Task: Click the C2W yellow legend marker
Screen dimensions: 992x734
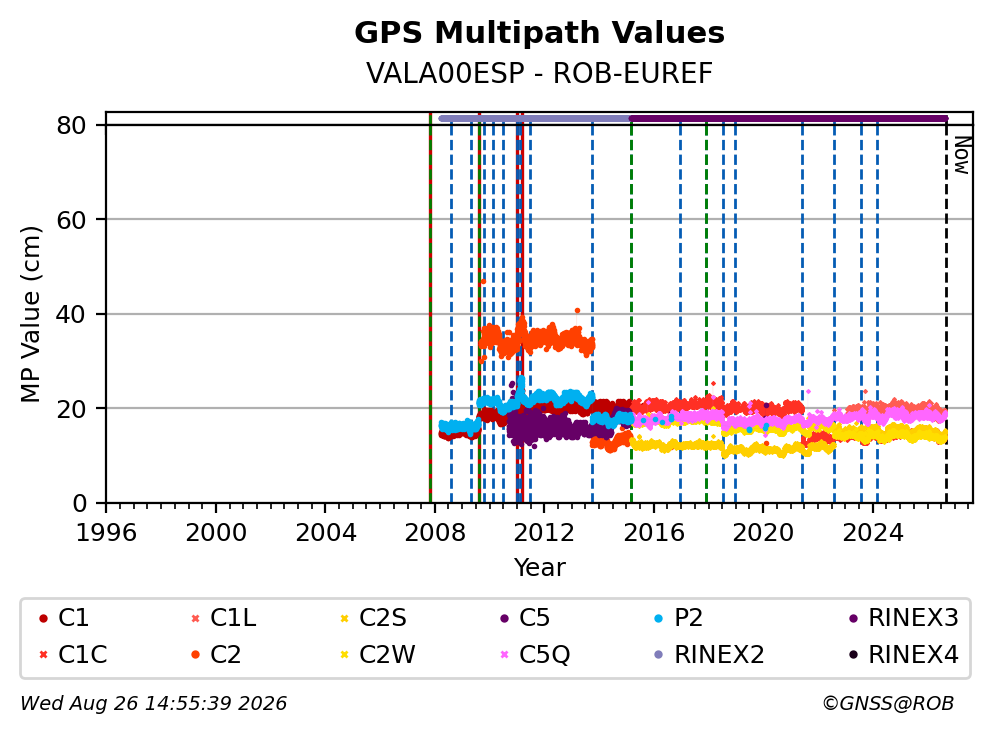Action: pos(345,655)
